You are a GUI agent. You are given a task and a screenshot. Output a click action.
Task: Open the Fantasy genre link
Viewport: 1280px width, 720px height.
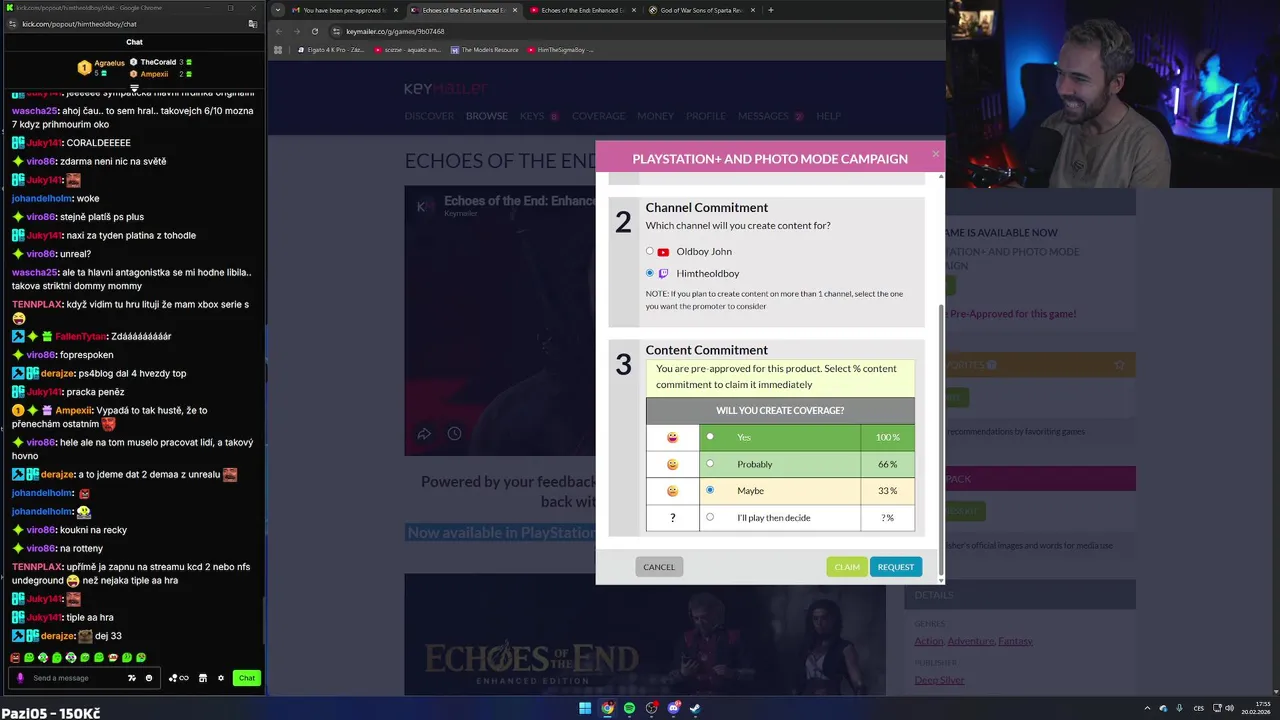tap(1015, 641)
